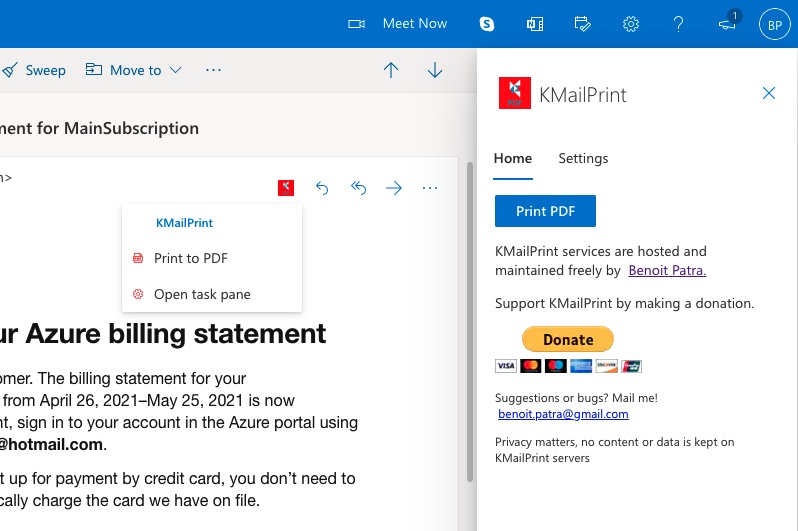Viewport: 798px width, 531px height.
Task: Reply to the email
Action: [322, 188]
